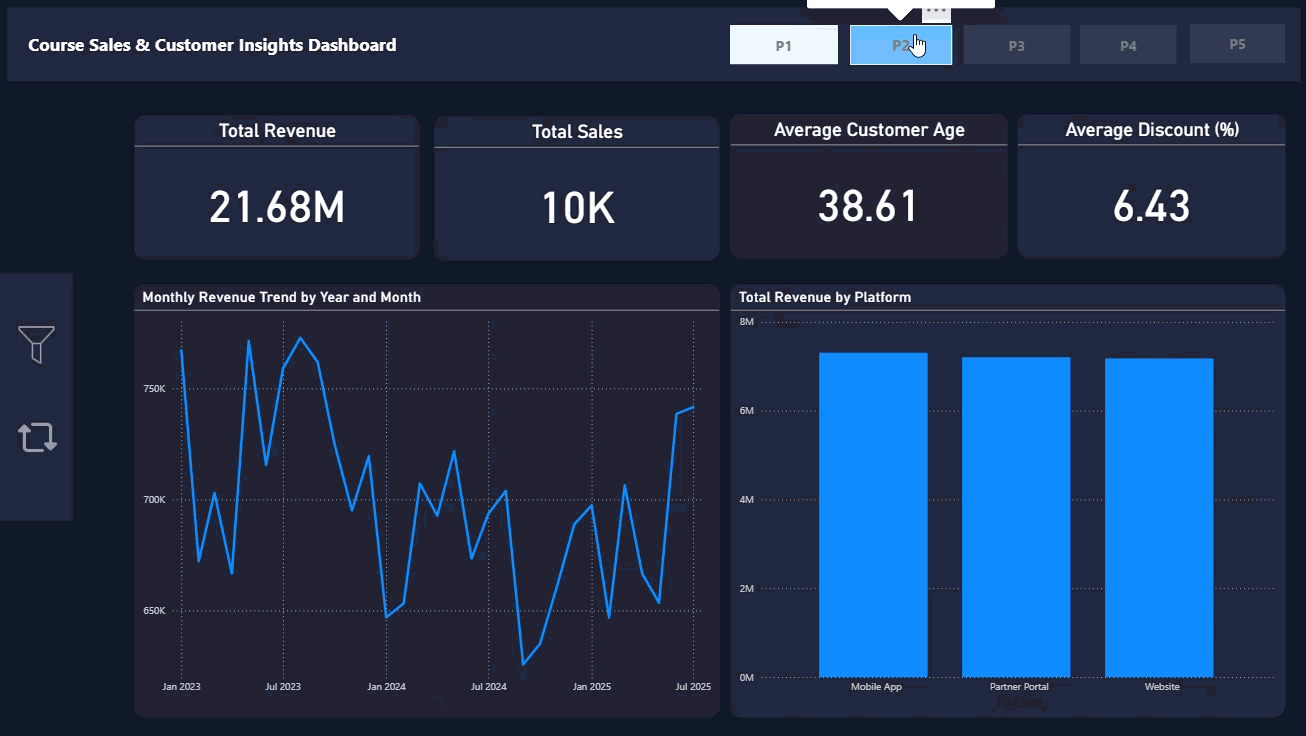Click the Mobile App axis label
The image size is (1306, 736).
(876, 687)
